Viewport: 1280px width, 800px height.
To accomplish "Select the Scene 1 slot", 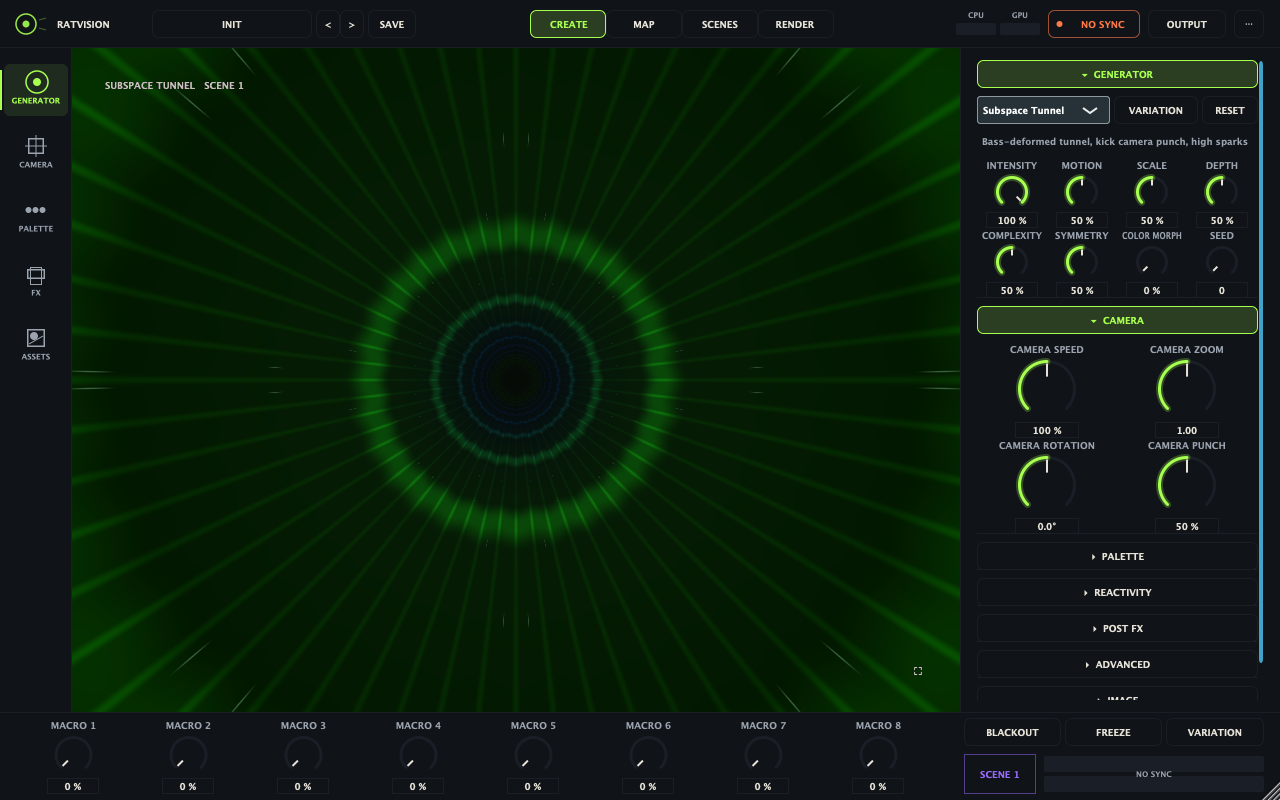I will 1000,774.
